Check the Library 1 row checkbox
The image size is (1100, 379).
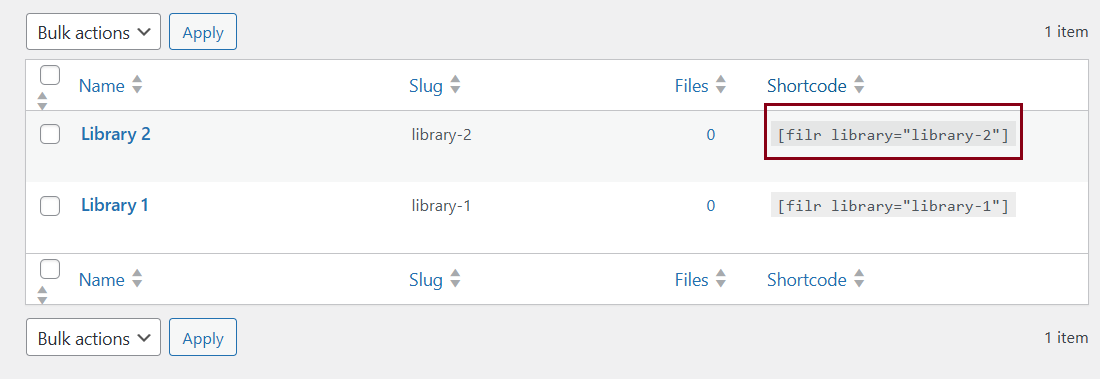(x=50, y=206)
